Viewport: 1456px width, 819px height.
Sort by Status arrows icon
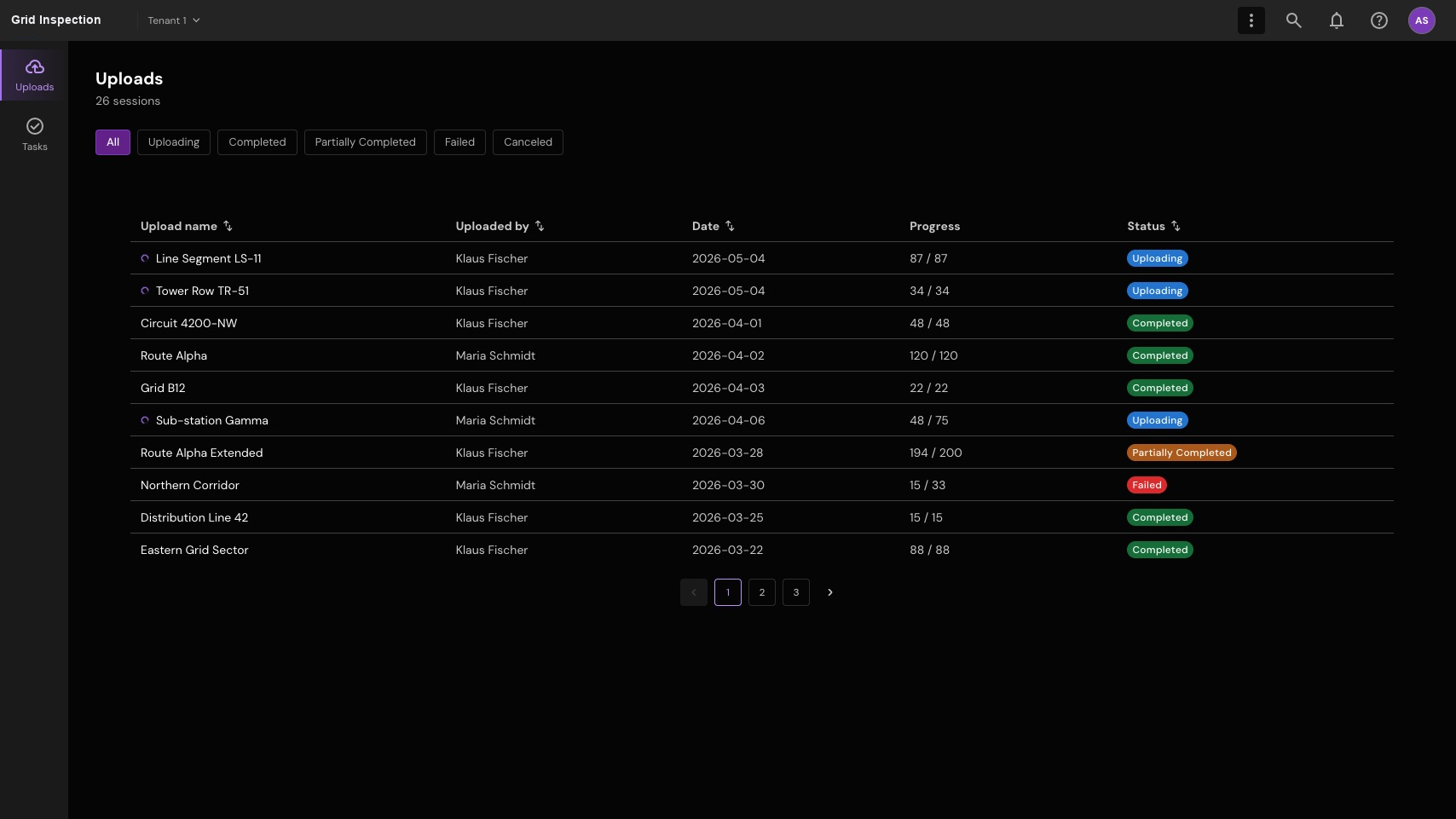1176,226
